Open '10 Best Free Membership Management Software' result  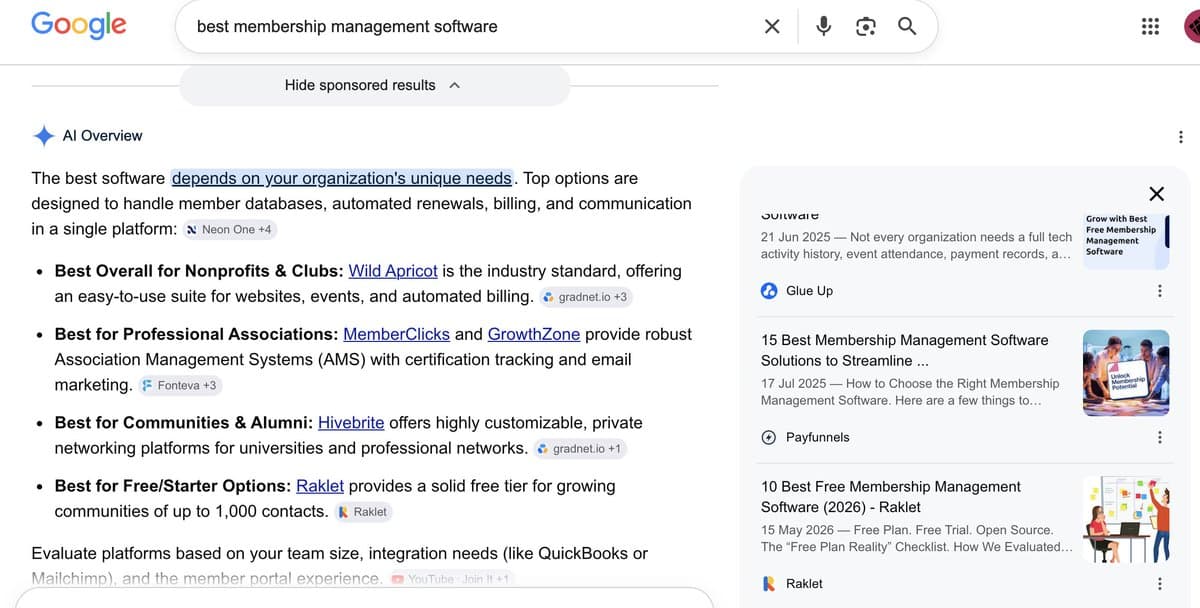coord(891,497)
